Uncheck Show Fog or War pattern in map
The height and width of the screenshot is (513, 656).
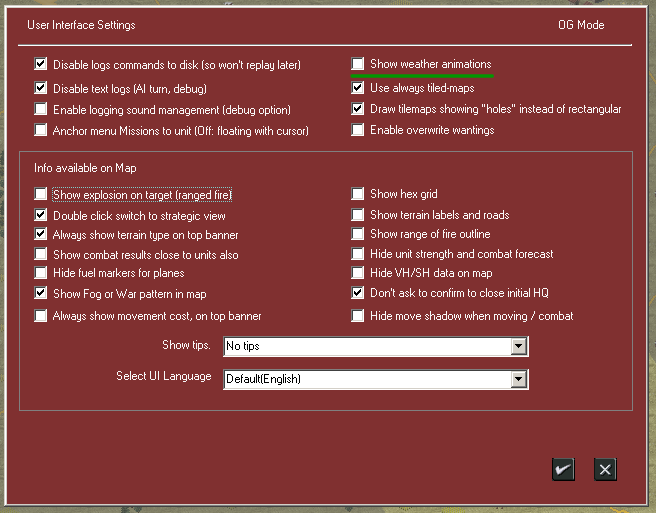point(41,293)
